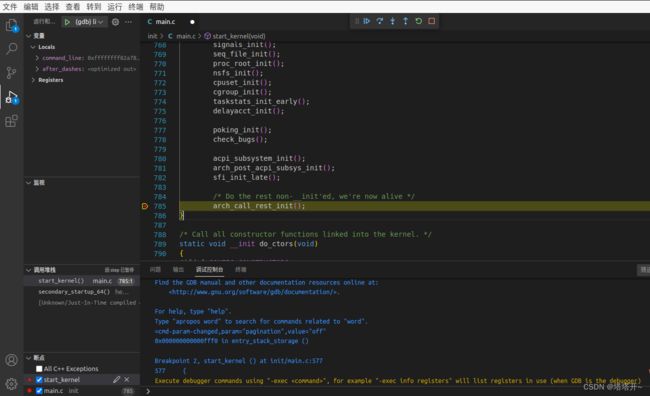Image resolution: width=650 pixels, height=396 pixels.
Task: Click line number 780 in the gutter
Action: pos(160,159)
